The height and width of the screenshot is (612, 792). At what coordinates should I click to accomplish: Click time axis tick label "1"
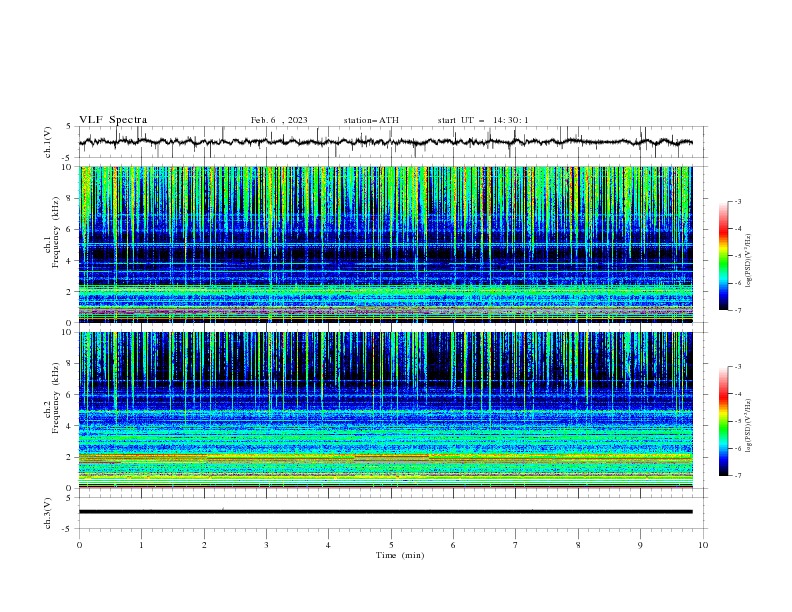pyautogui.click(x=141, y=545)
